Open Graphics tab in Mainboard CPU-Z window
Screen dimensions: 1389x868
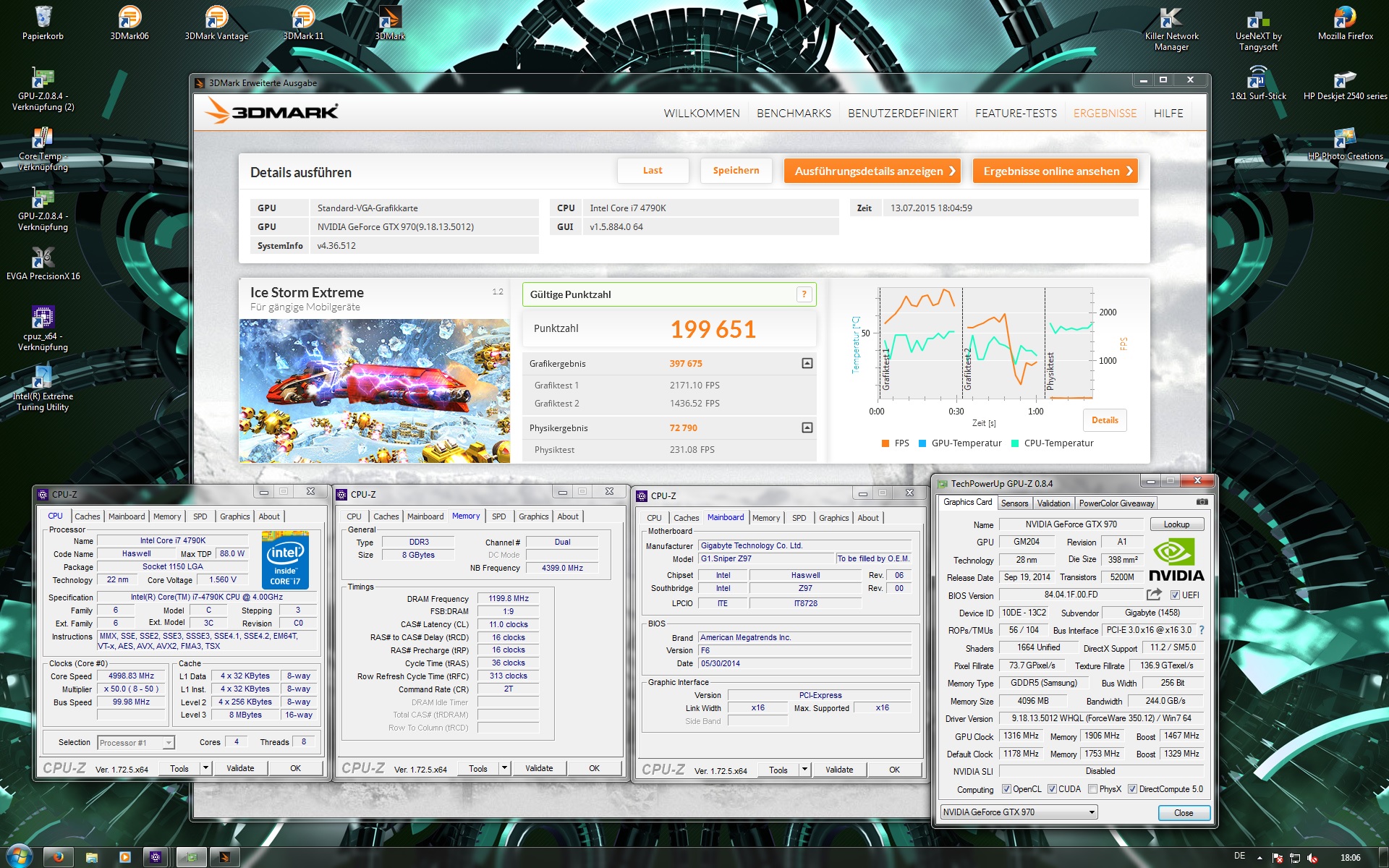click(x=833, y=518)
